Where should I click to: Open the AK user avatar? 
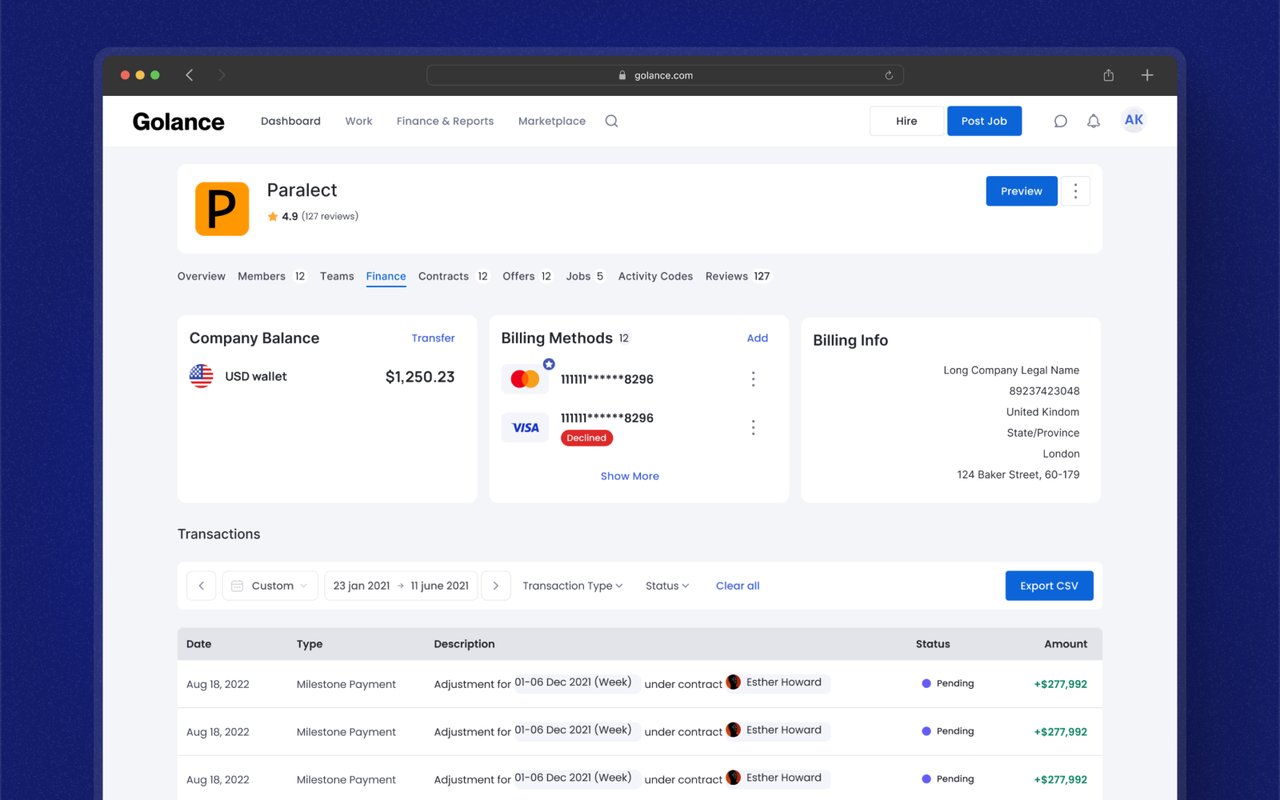click(x=1133, y=120)
